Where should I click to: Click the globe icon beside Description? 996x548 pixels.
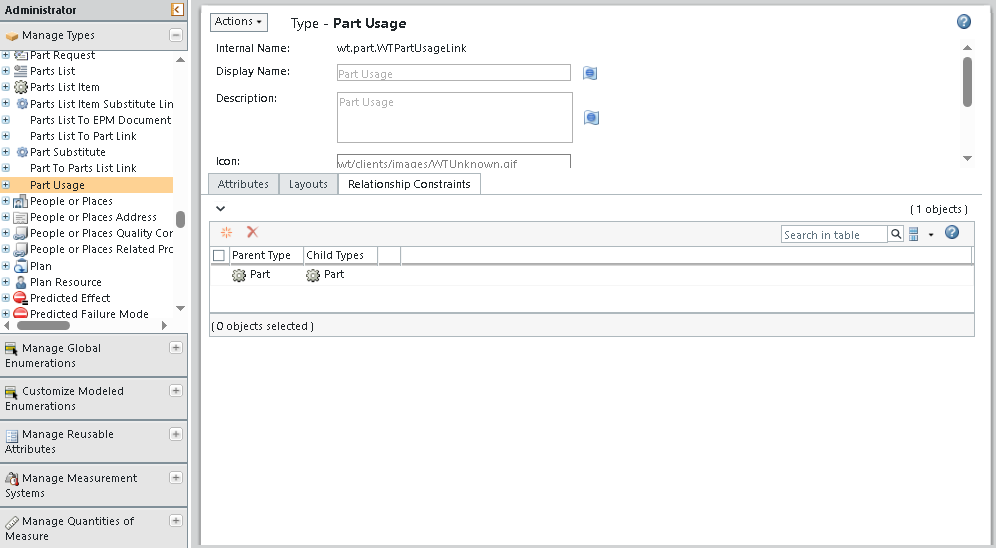coord(591,118)
